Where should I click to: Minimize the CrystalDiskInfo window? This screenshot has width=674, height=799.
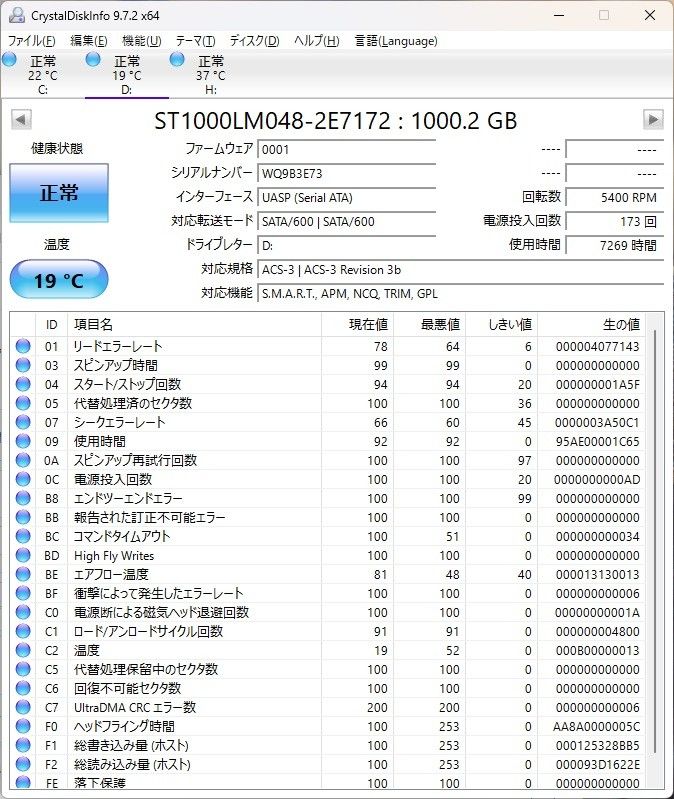click(559, 15)
